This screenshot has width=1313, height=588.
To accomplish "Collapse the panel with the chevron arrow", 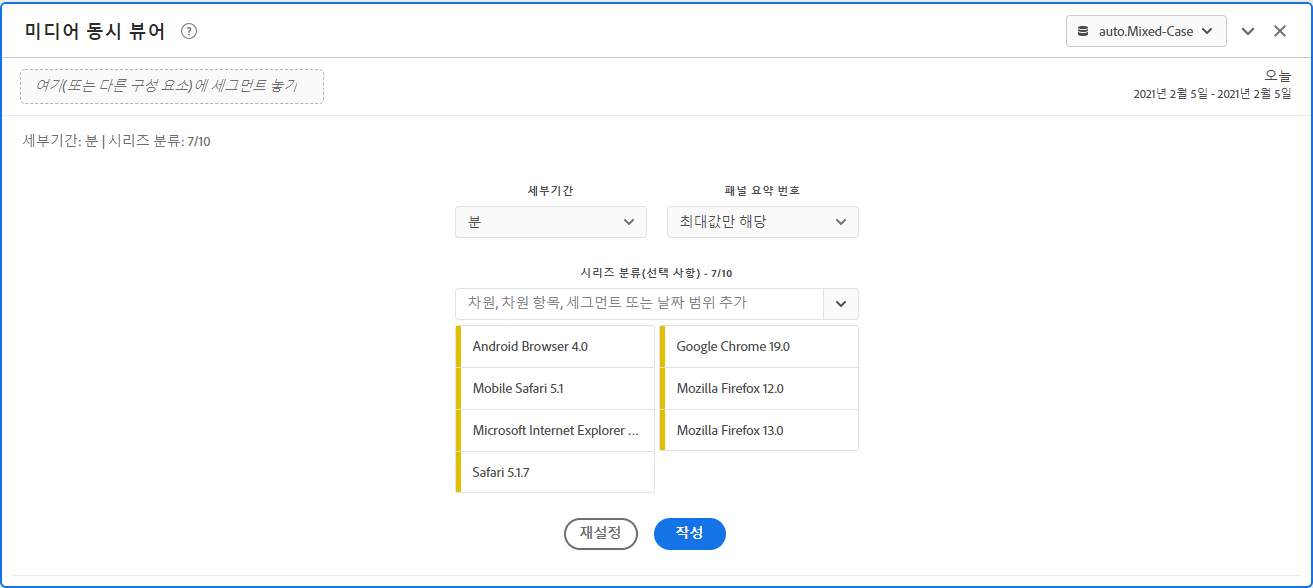I will pos(1247,31).
